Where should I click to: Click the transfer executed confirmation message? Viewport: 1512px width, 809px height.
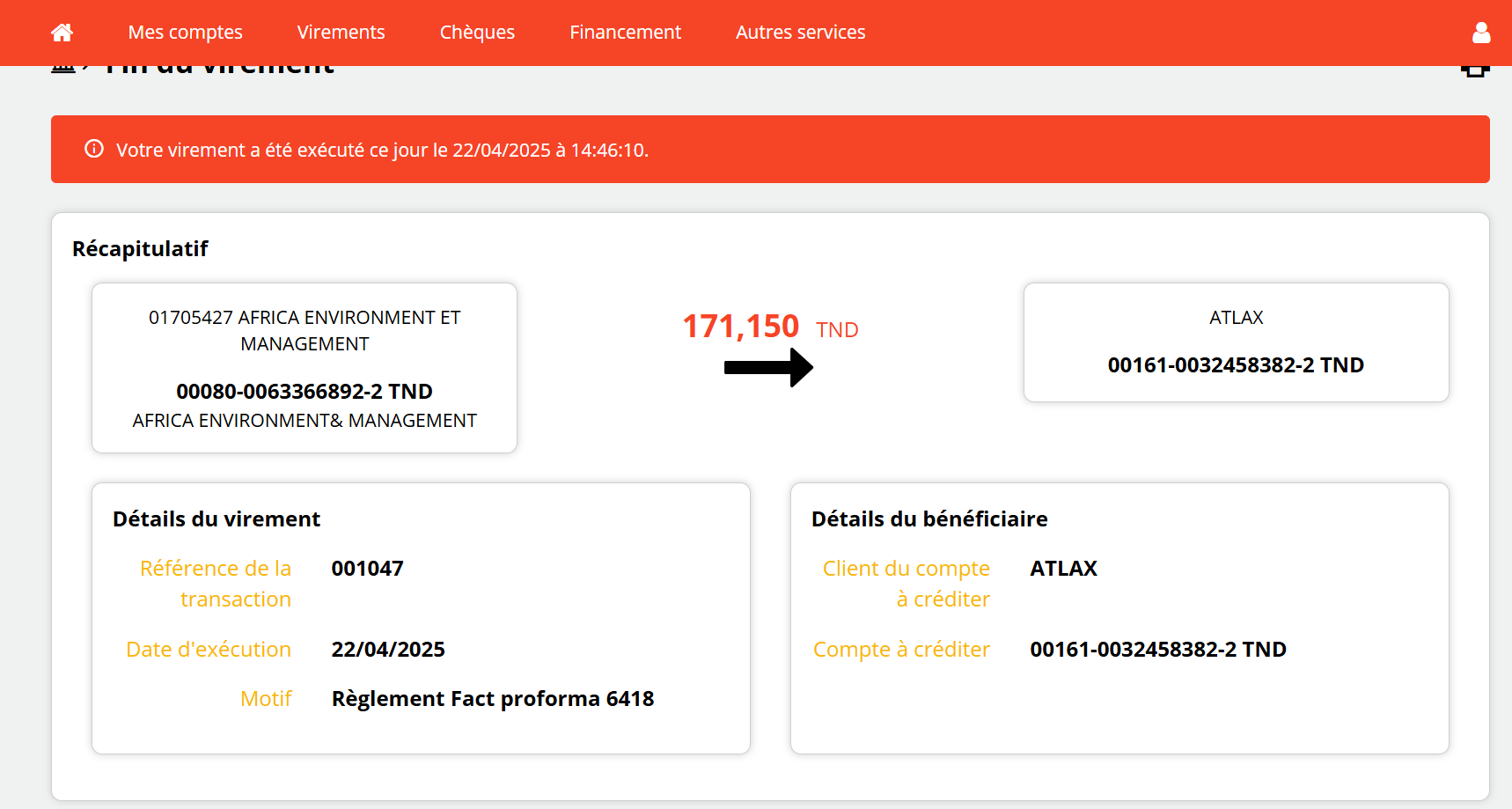click(x=382, y=151)
